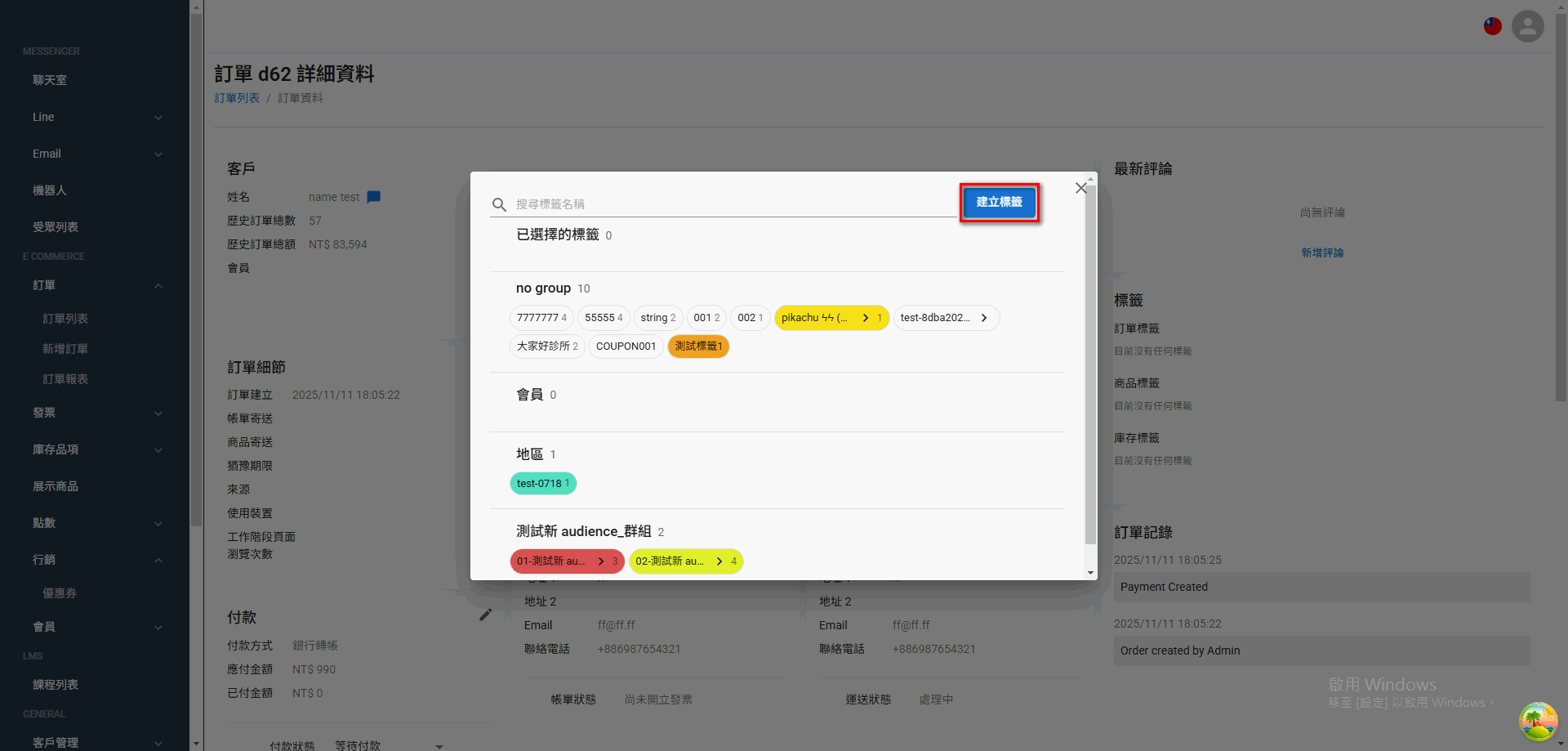Expand the Line sidebar menu
Image resolution: width=1568 pixels, height=751 pixels.
click(158, 118)
